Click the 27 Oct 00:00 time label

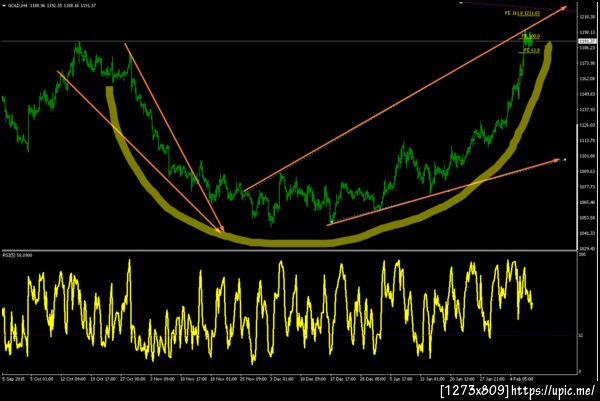pyautogui.click(x=133, y=379)
